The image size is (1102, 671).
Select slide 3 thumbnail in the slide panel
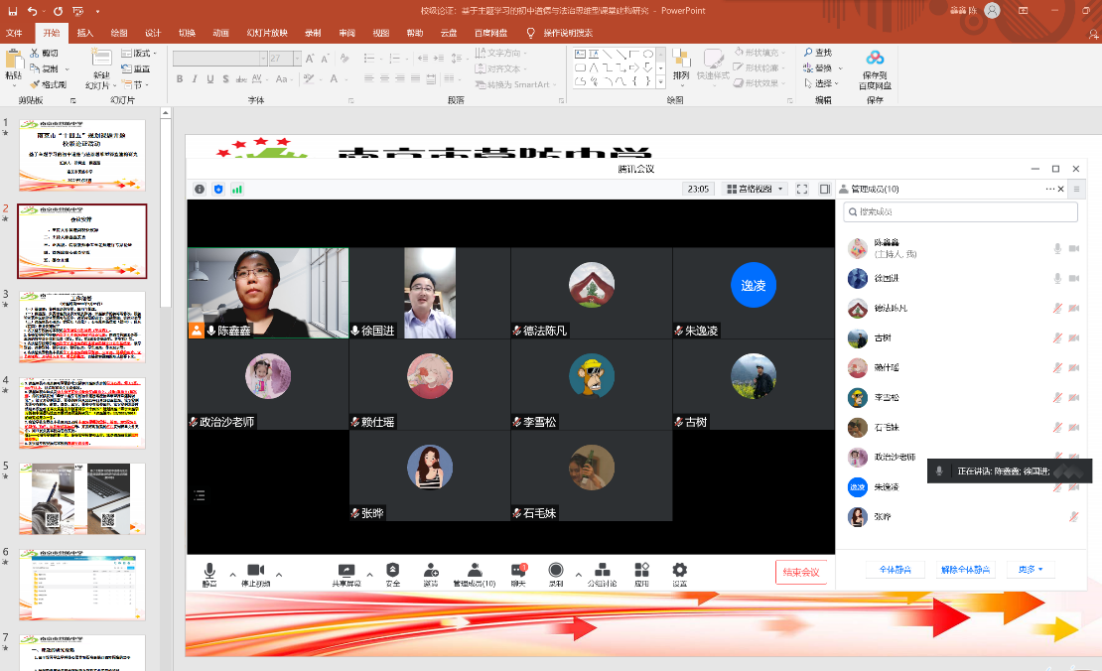pos(82,327)
